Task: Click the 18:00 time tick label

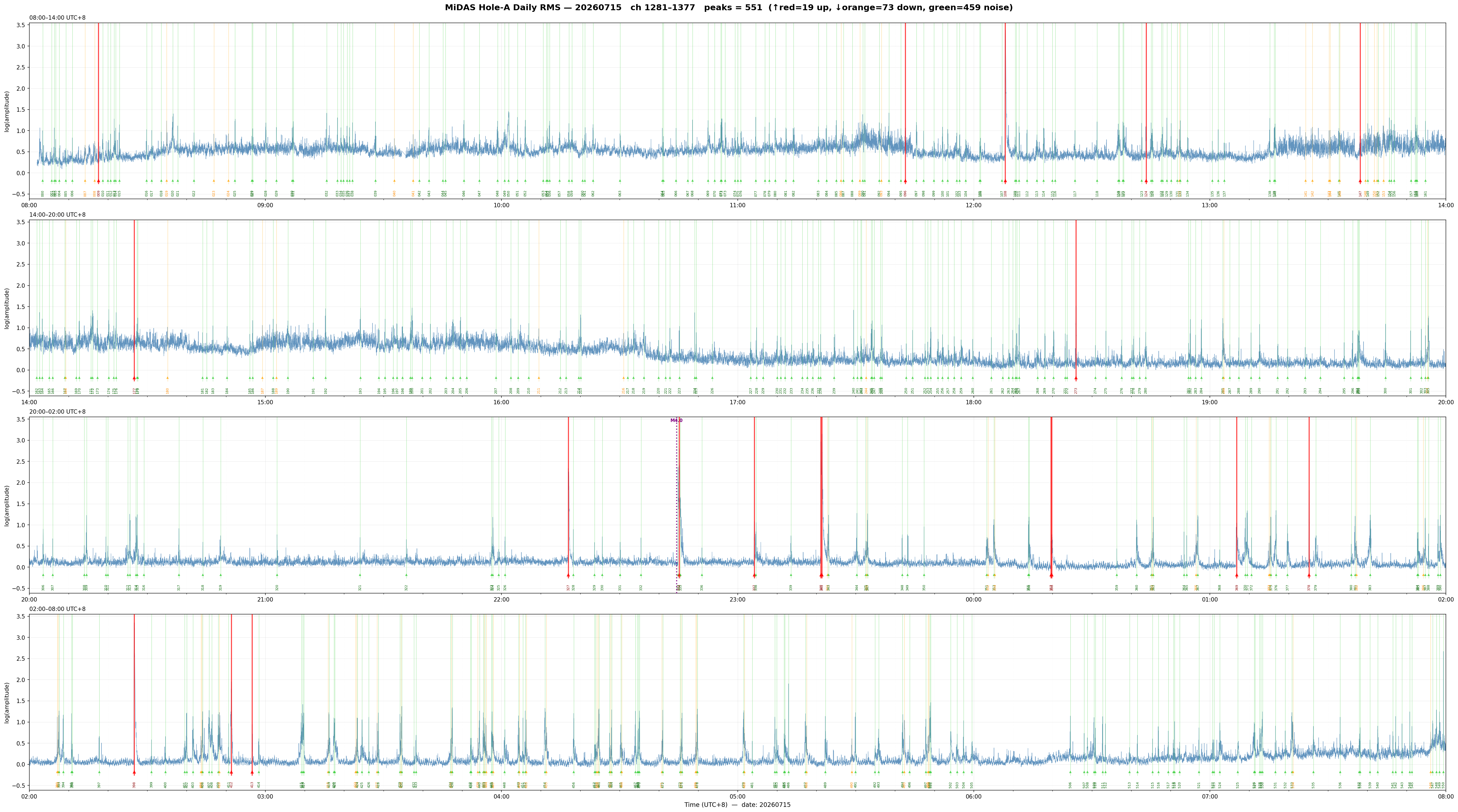Action: 974,402
